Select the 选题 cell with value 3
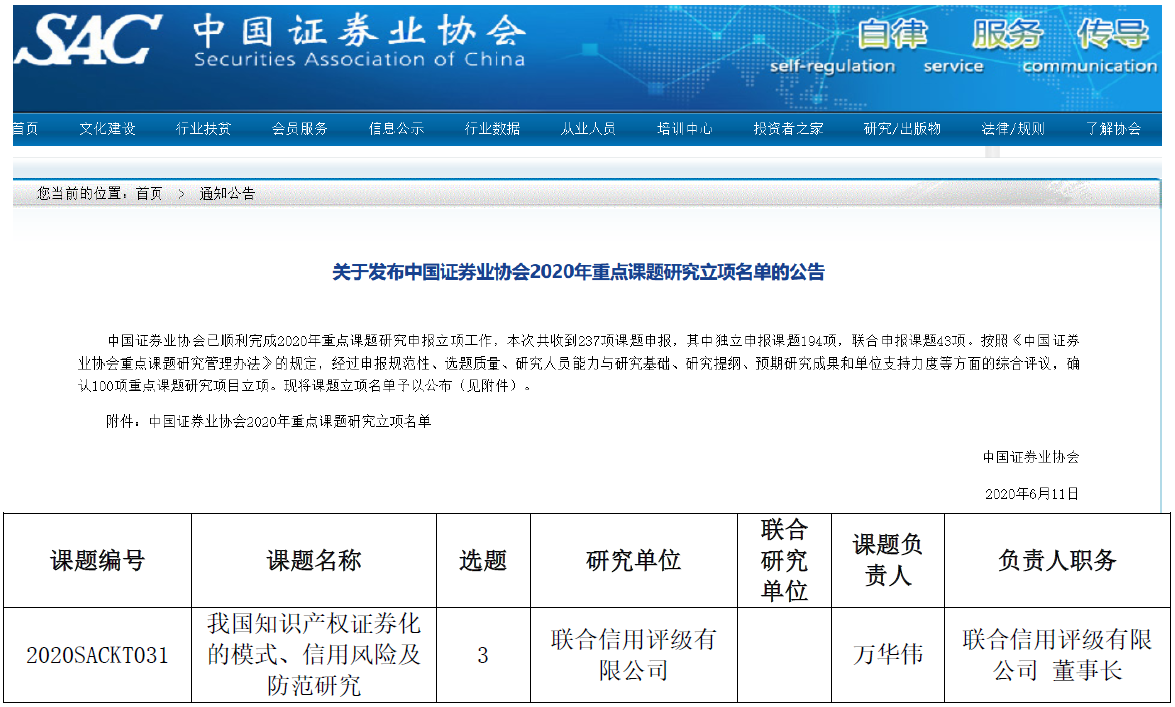The image size is (1175, 707). (483, 655)
